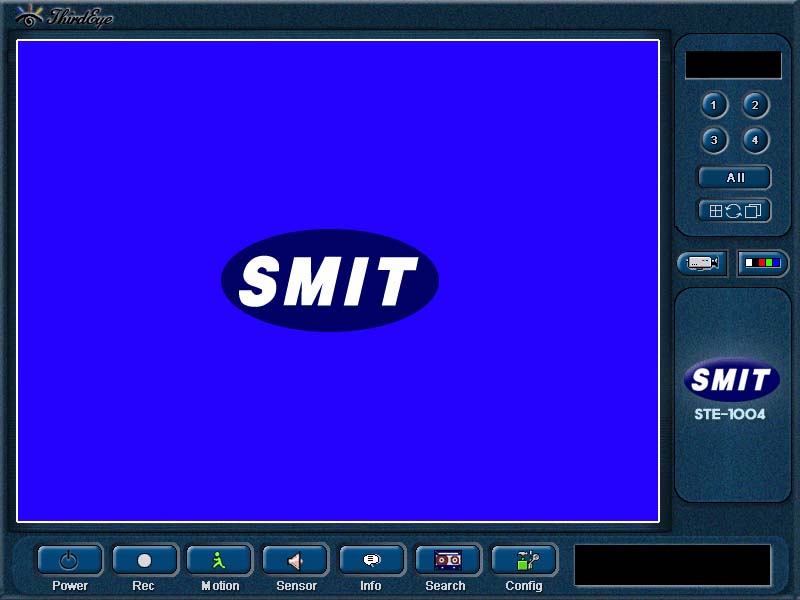Image resolution: width=800 pixels, height=600 pixels.
Task: Start recording with the Rec button
Action: coord(145,561)
